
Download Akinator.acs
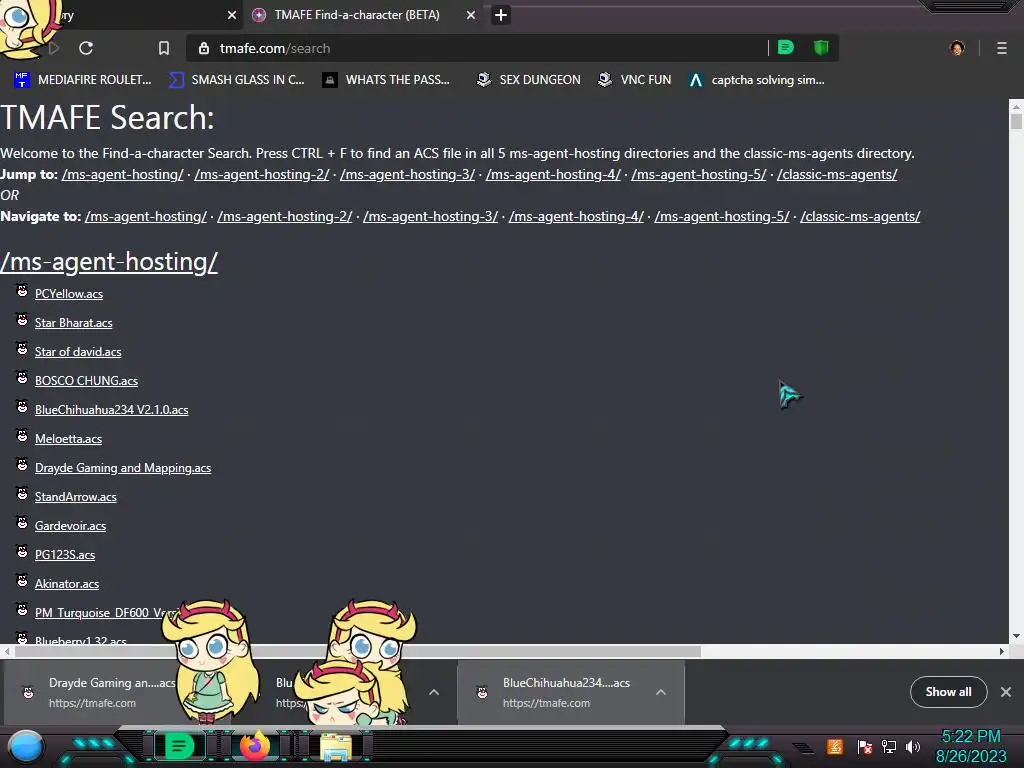(x=67, y=584)
